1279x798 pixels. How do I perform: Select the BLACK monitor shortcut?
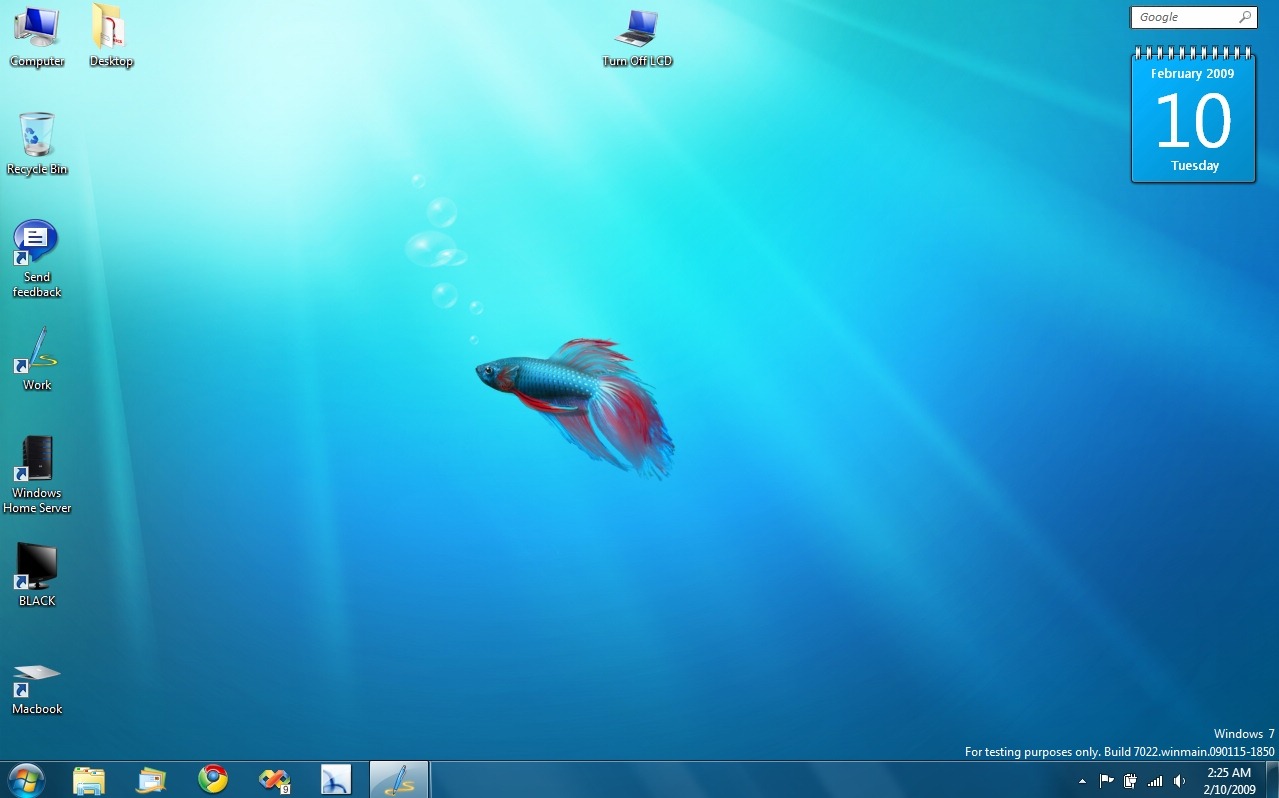(x=37, y=569)
